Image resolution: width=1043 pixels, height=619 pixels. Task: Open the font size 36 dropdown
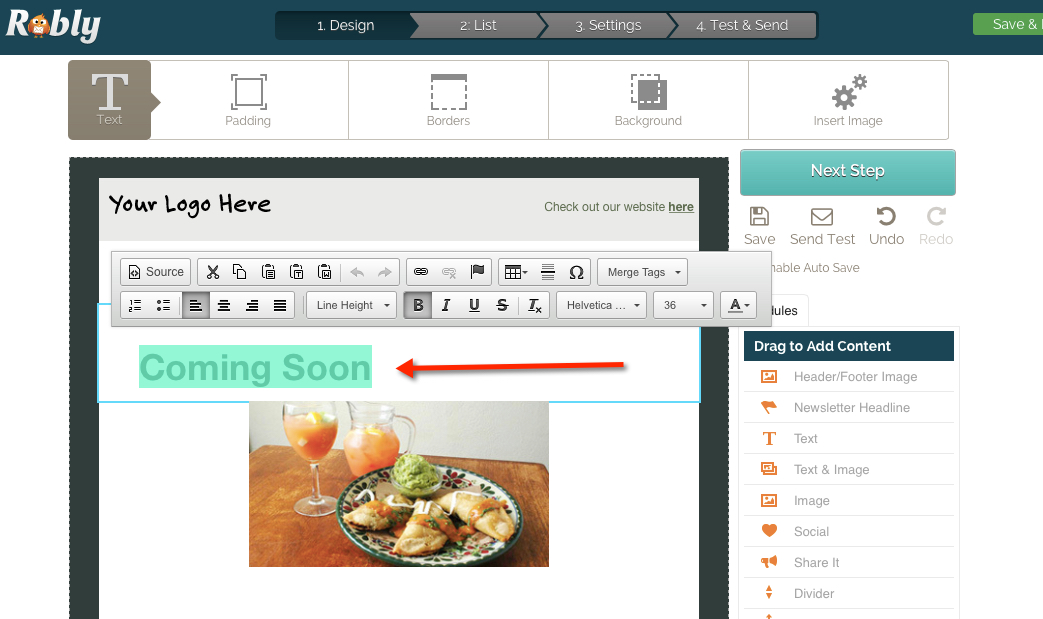pyautogui.click(x=682, y=306)
